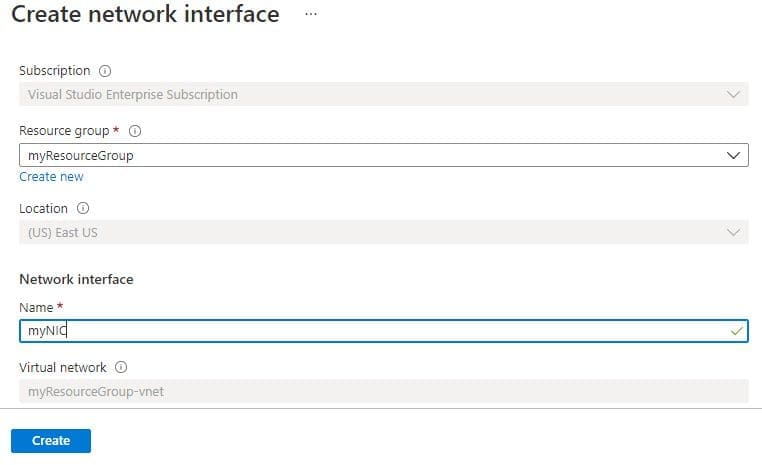Click the Resource group field label
762x465 pixels.
(65, 131)
